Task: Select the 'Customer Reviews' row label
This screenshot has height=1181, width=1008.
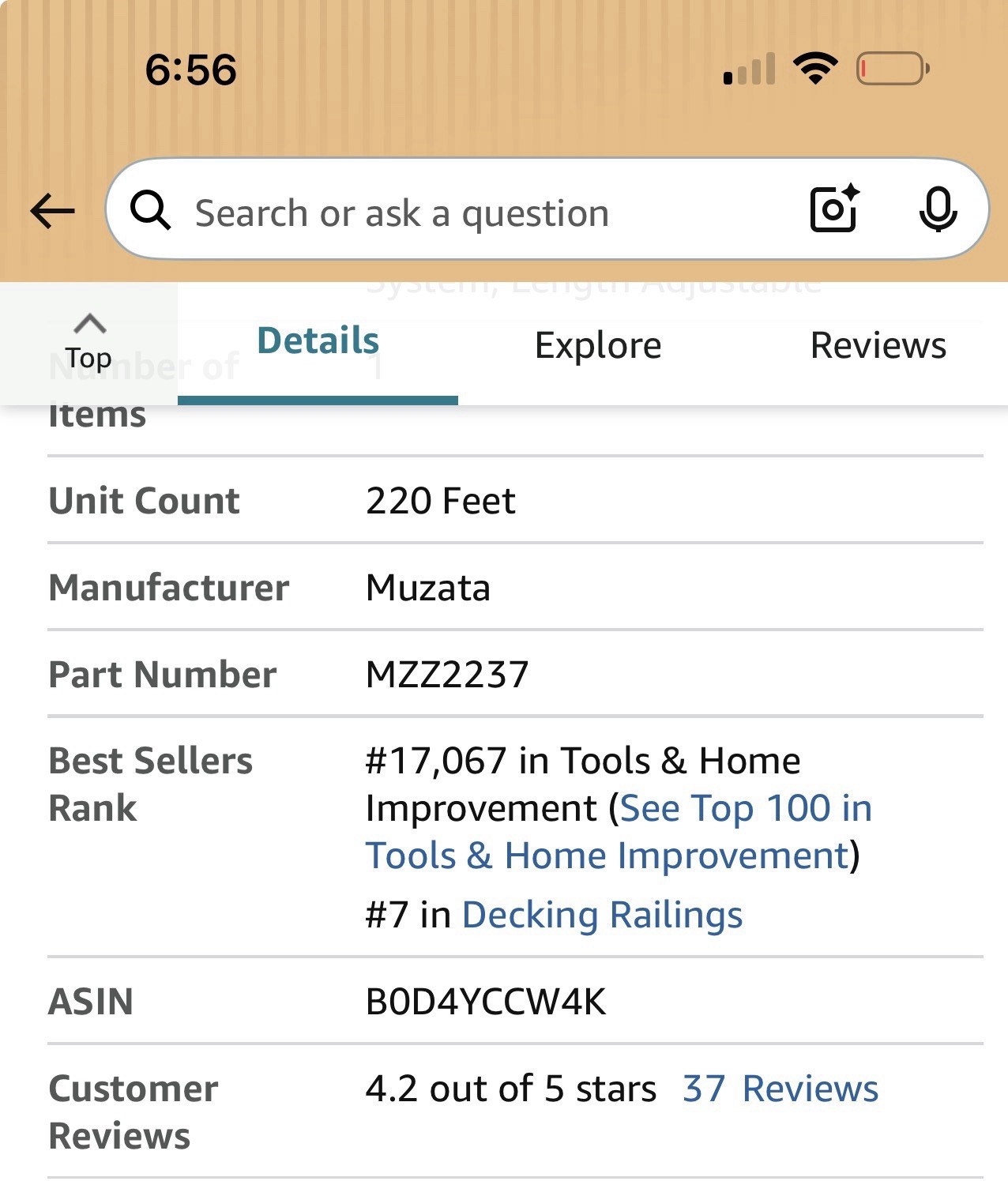Action: (x=134, y=1112)
